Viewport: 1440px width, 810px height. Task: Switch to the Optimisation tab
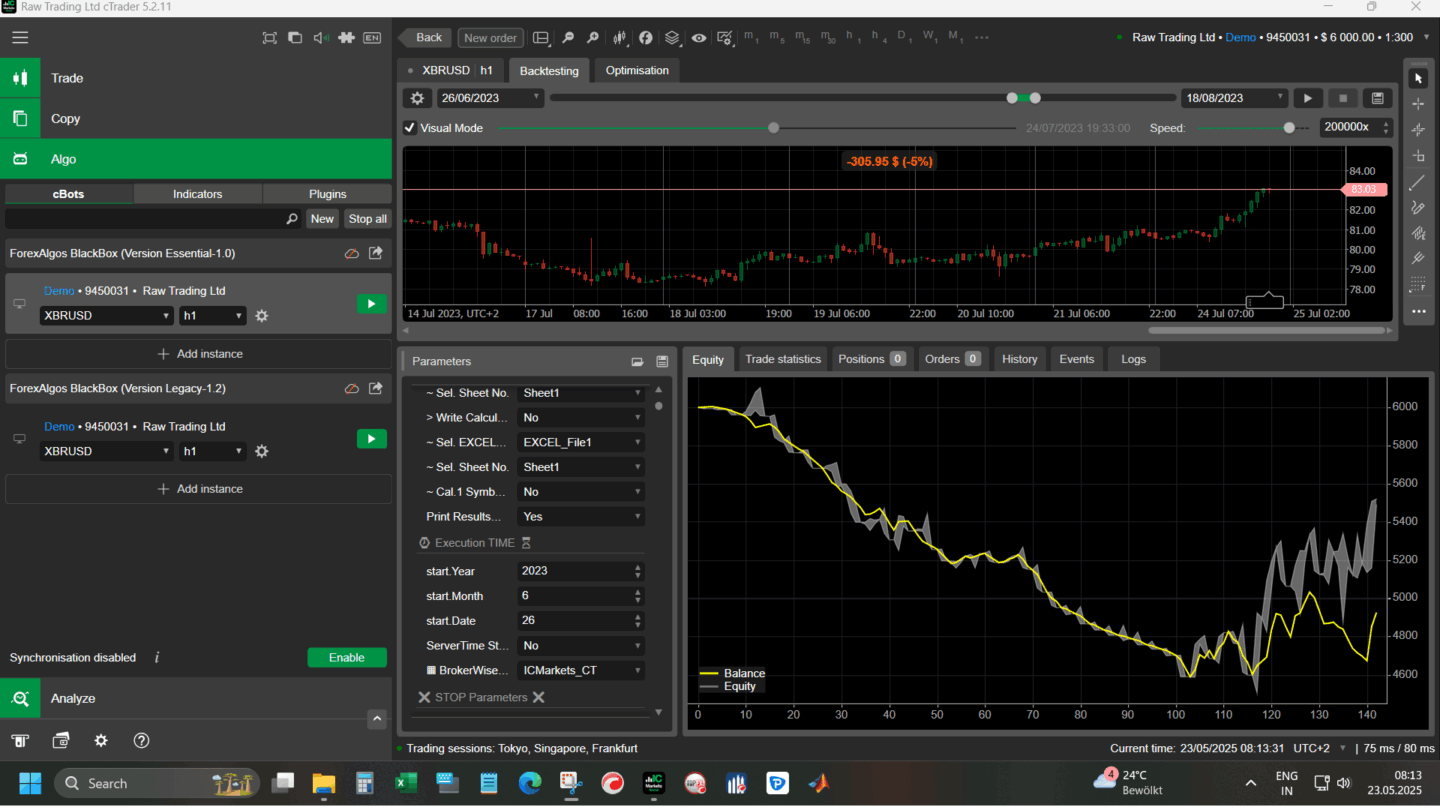coord(637,70)
